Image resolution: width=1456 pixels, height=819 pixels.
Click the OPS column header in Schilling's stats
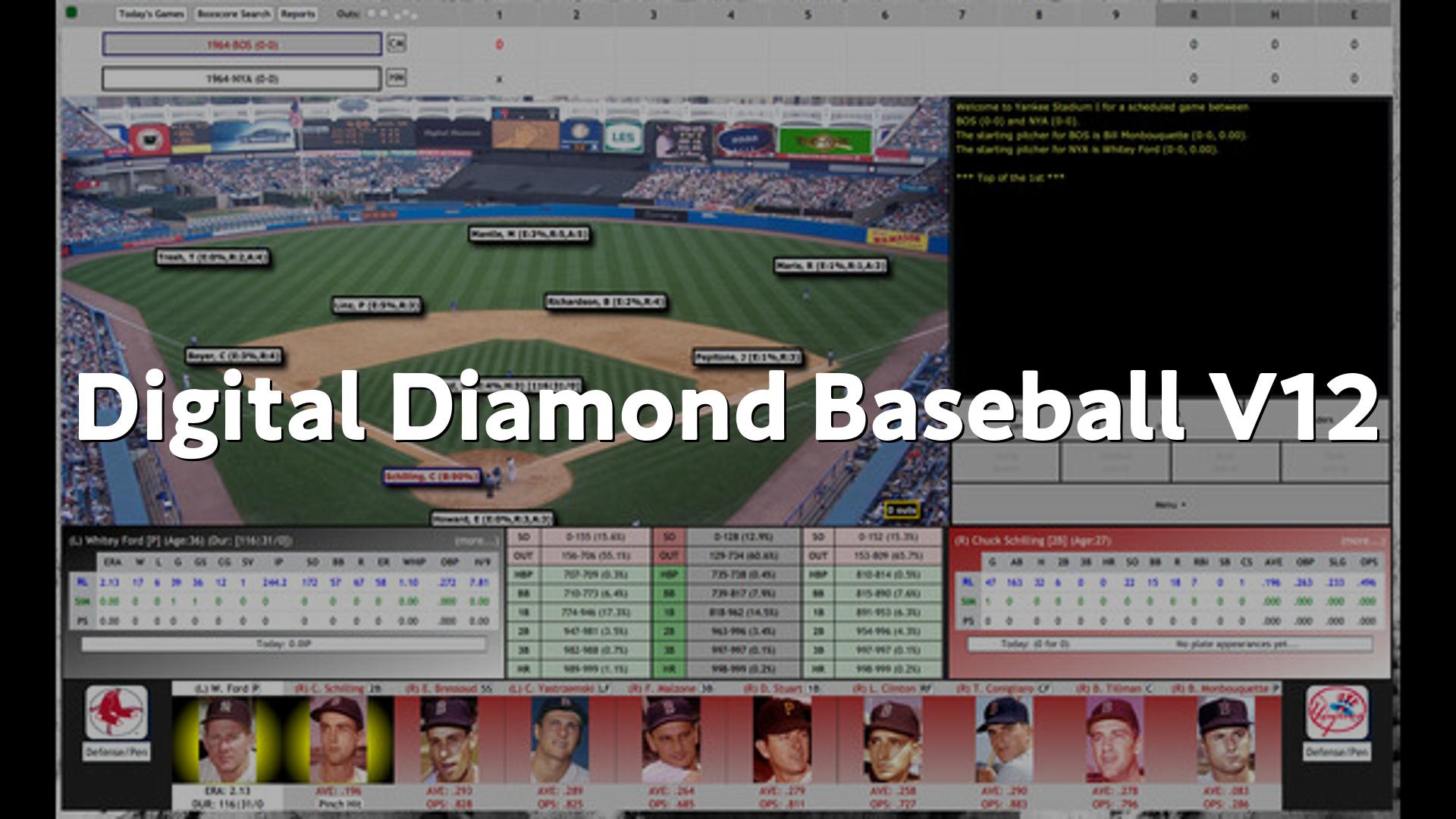[x=1369, y=563]
